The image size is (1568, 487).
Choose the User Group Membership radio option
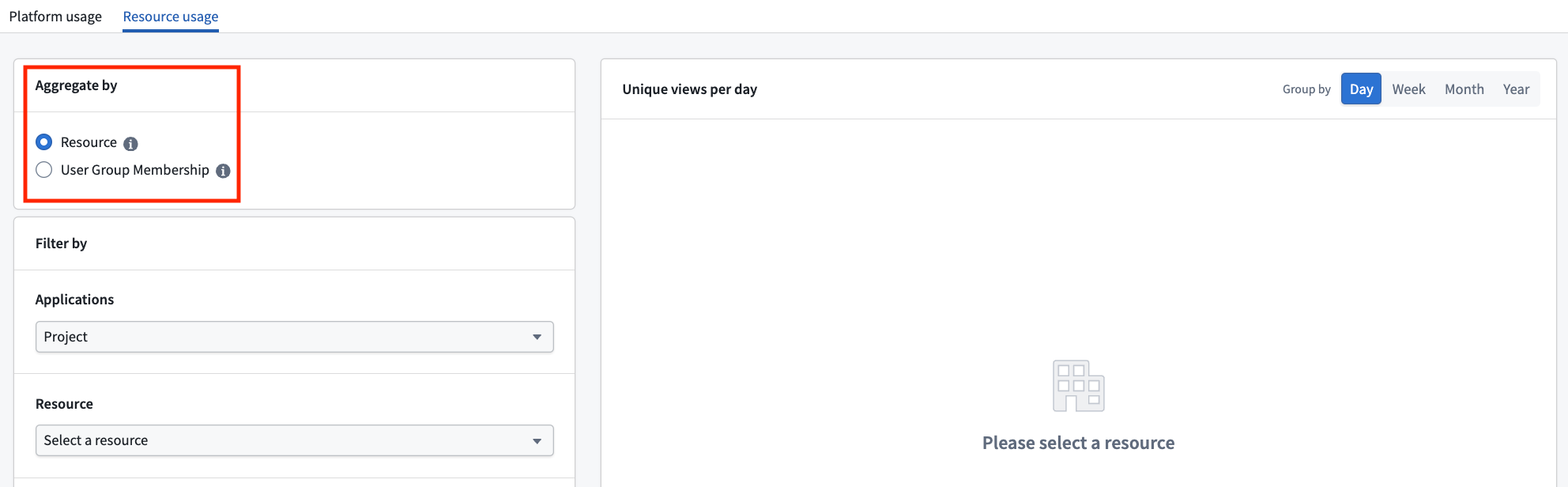click(x=44, y=170)
